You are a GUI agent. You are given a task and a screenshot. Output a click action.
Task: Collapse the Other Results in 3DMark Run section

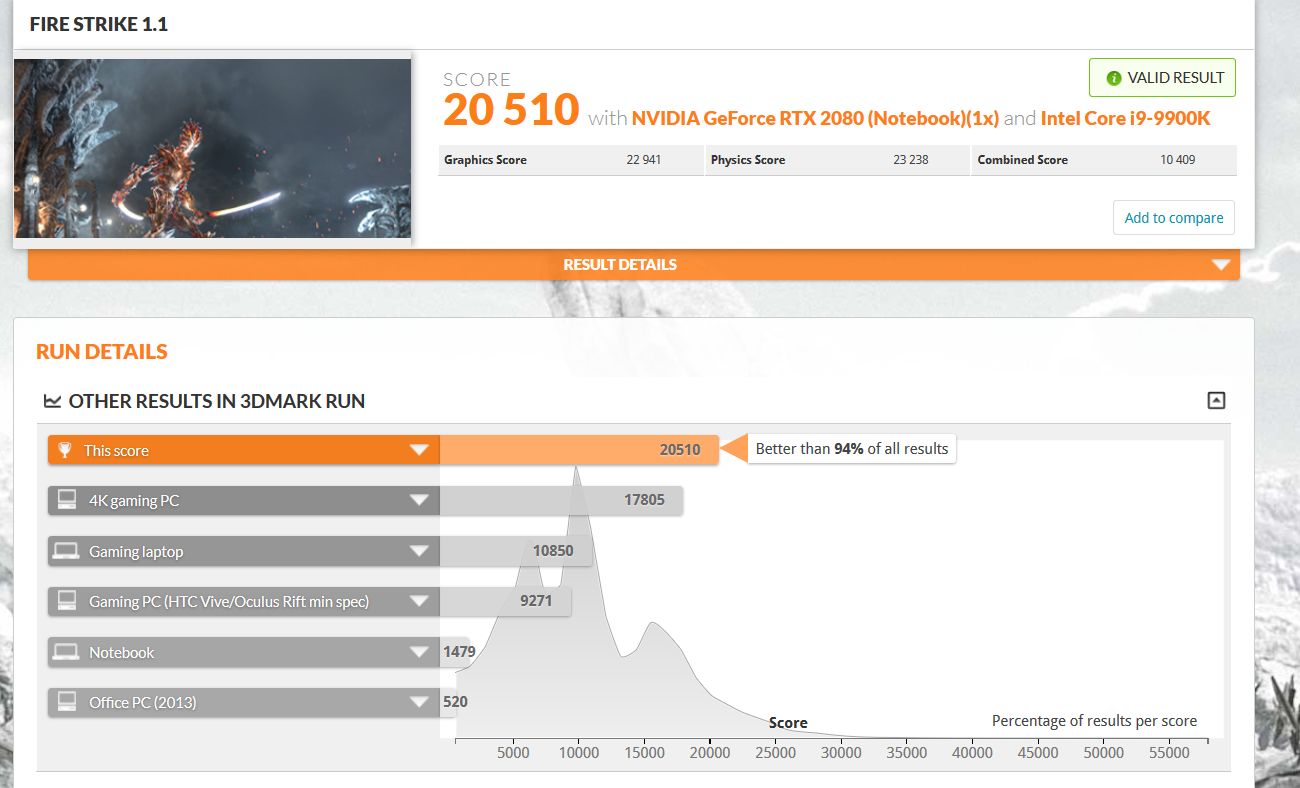[1216, 400]
